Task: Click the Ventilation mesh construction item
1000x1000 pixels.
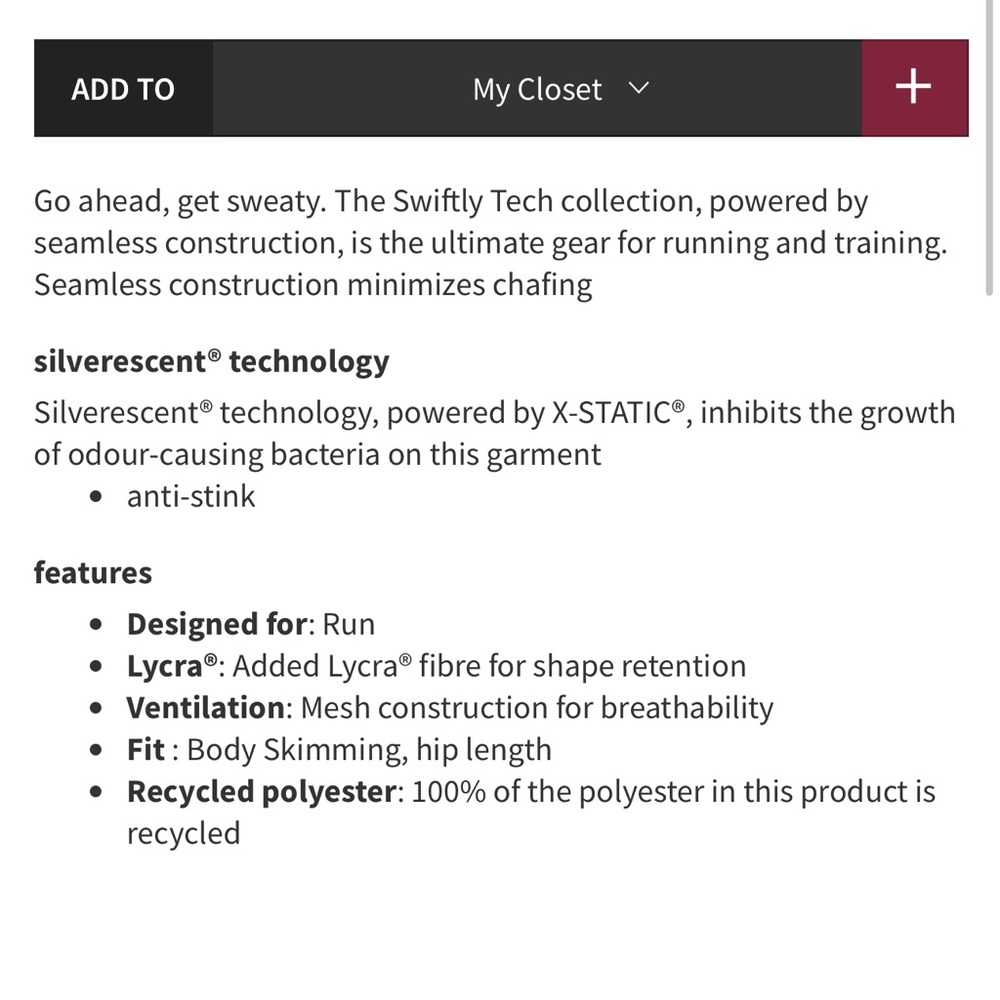Action: 450,708
